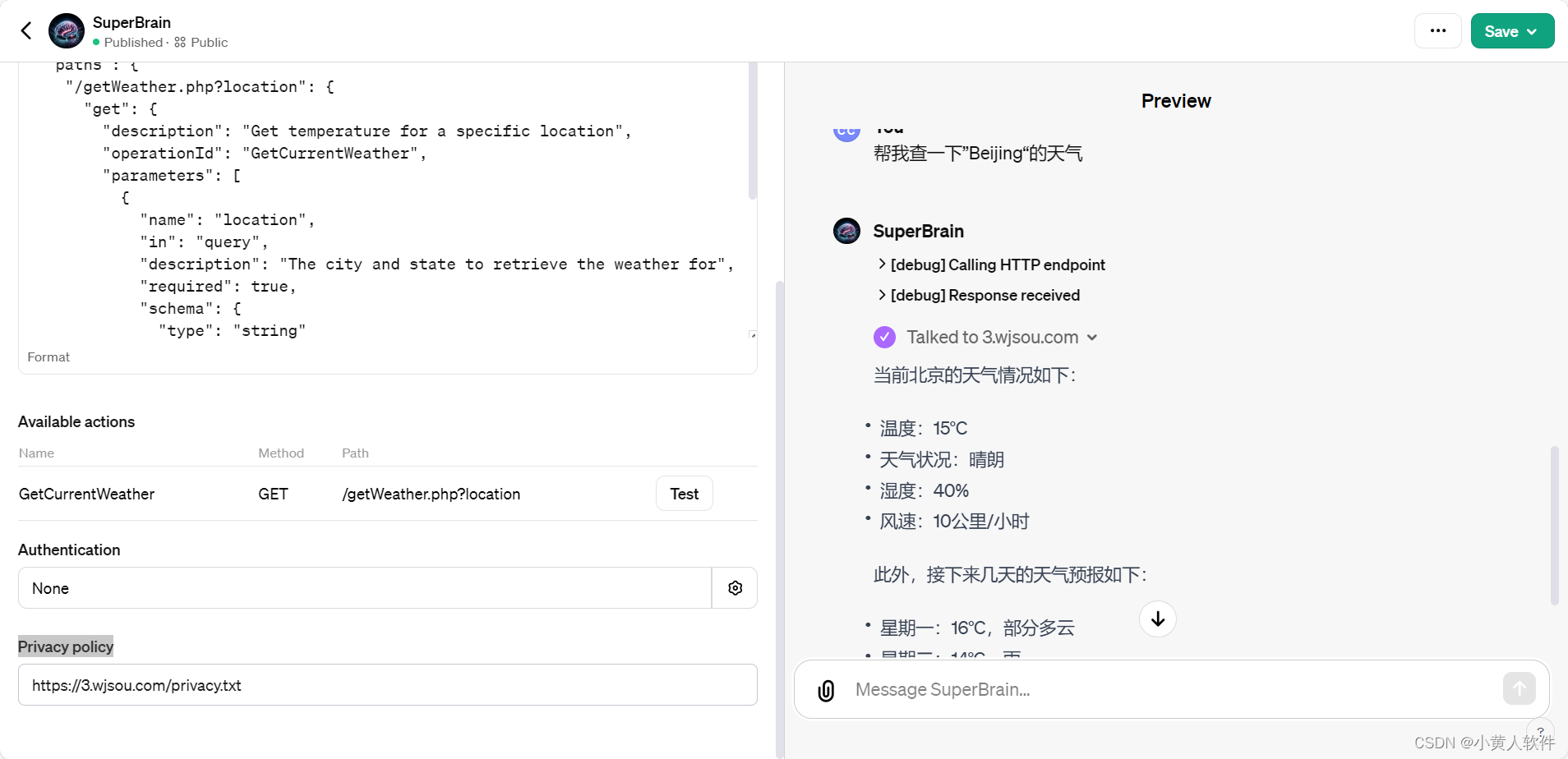Click the Privacy policy label

click(66, 646)
